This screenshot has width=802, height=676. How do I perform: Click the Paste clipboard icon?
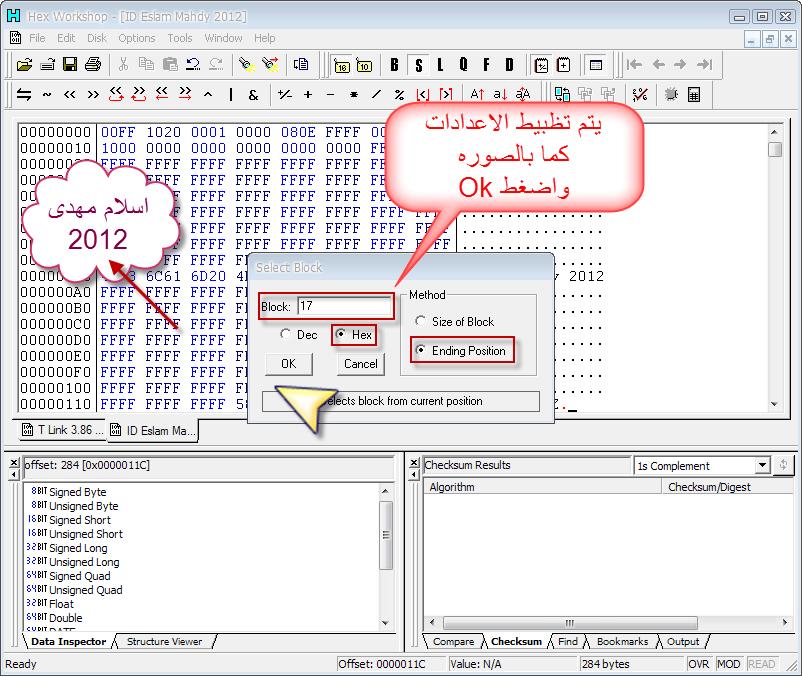pos(170,64)
